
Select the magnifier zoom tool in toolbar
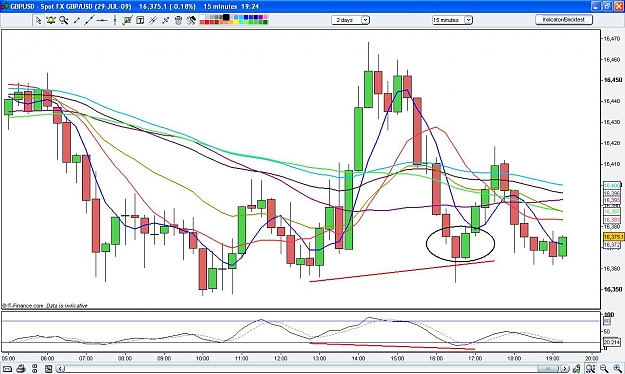[64, 20]
